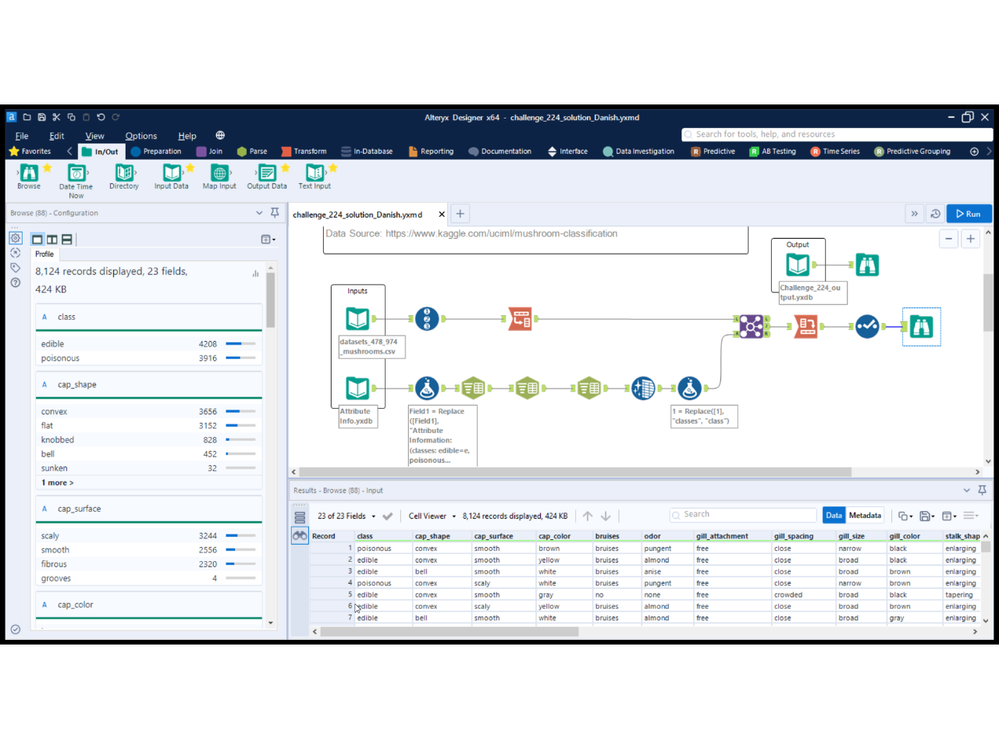Open the profile options dropdown
999x749 pixels.
268,239
